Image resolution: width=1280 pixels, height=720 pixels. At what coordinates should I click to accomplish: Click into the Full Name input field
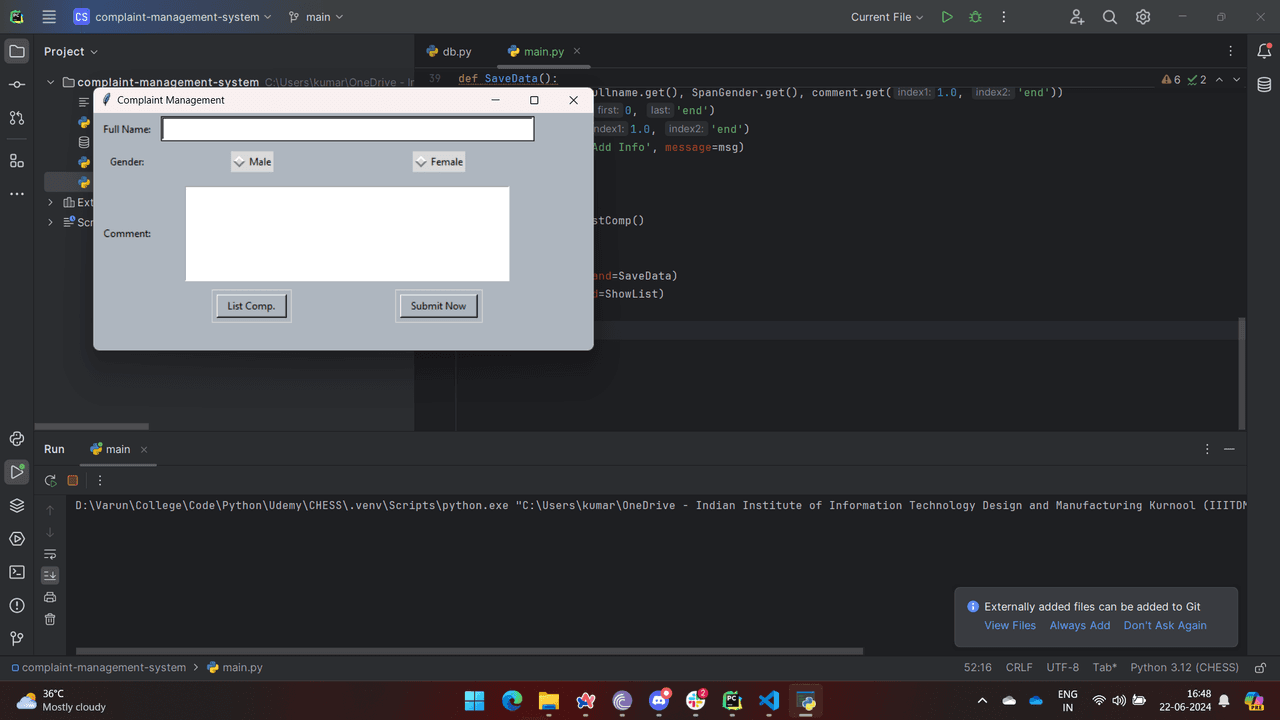click(x=348, y=129)
